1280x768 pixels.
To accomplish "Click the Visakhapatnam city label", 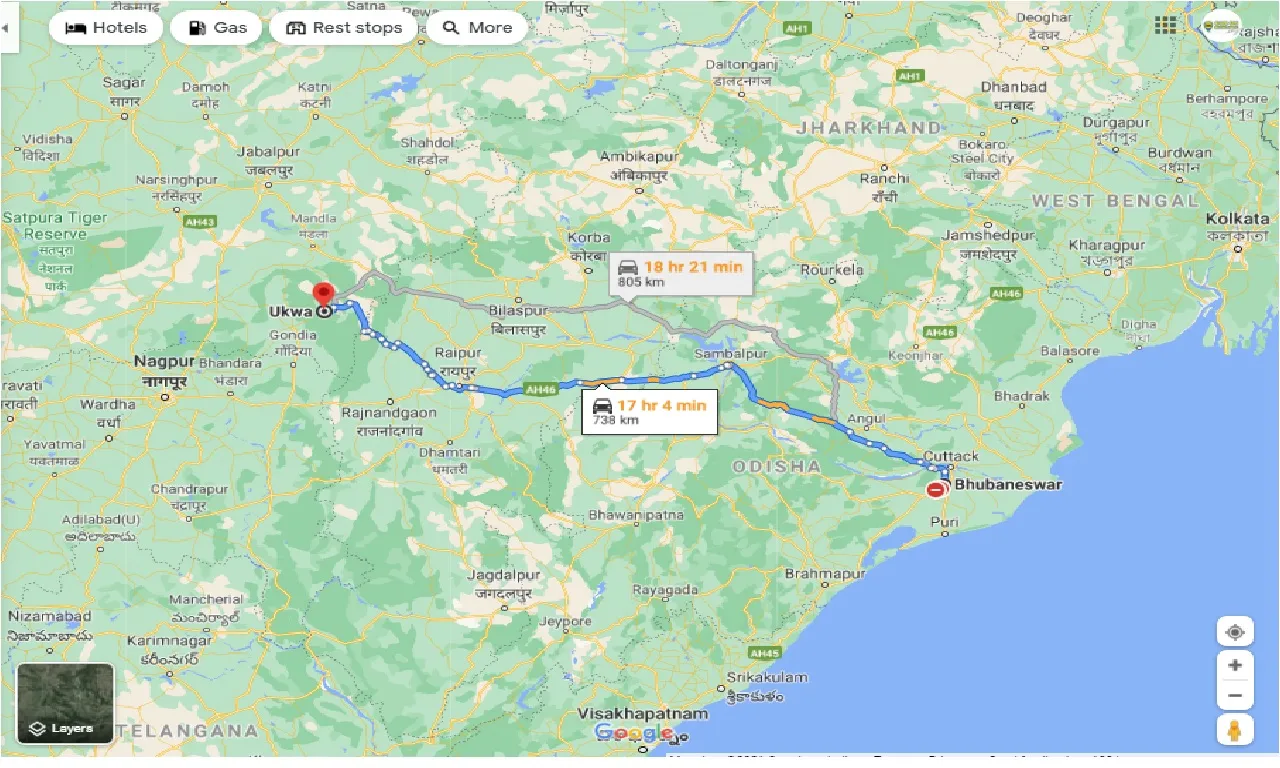I will tap(644, 715).
